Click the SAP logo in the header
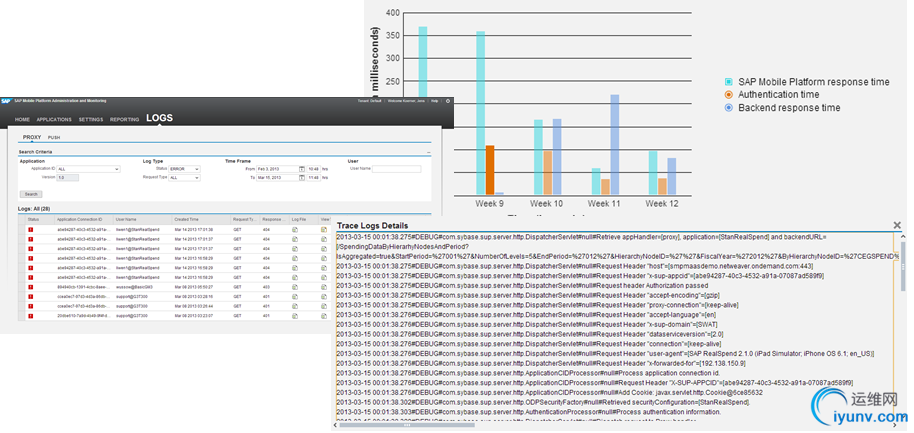This screenshot has width=914, height=433. tap(5, 101)
